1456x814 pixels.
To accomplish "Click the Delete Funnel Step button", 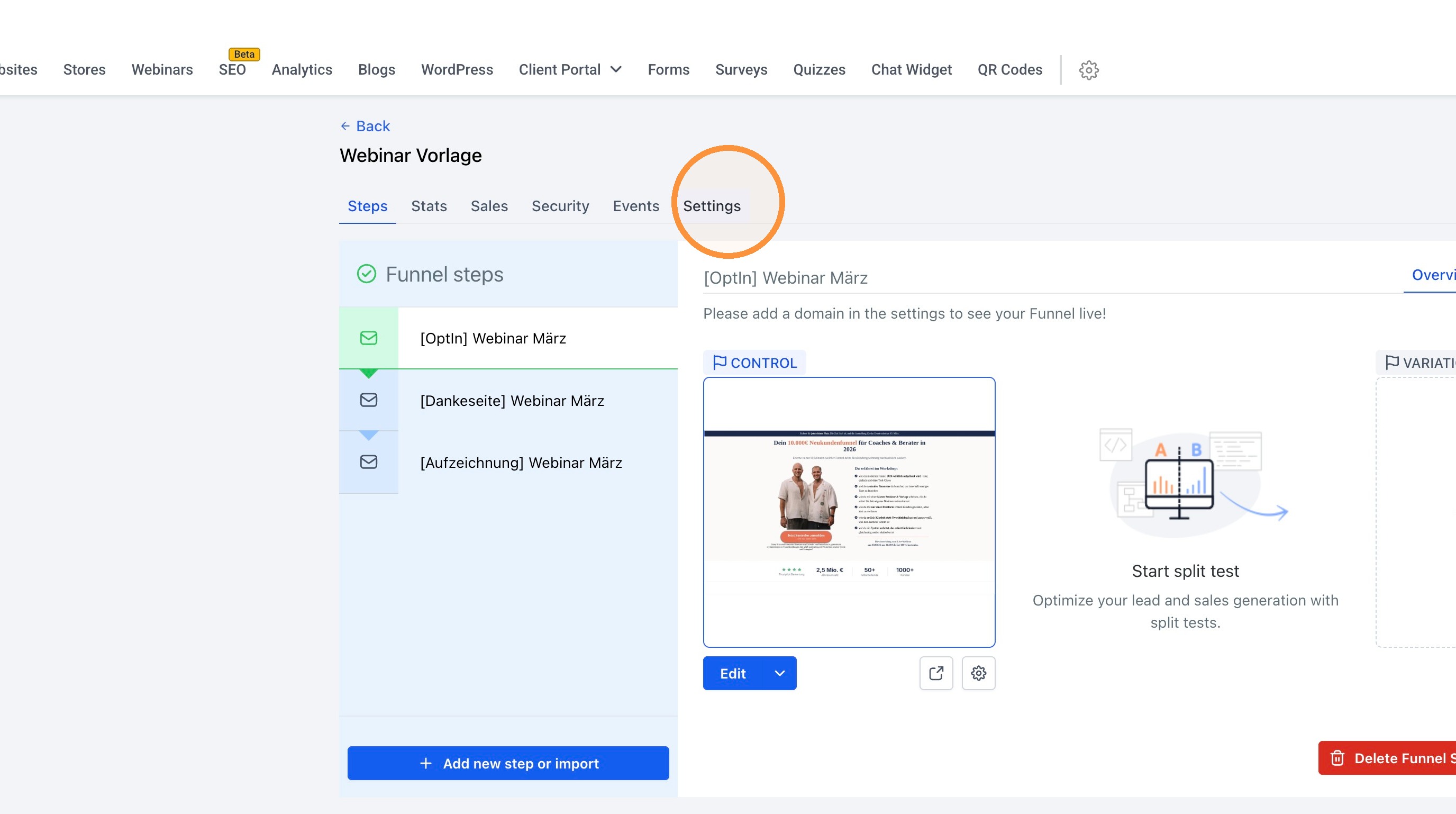I will 1387,758.
